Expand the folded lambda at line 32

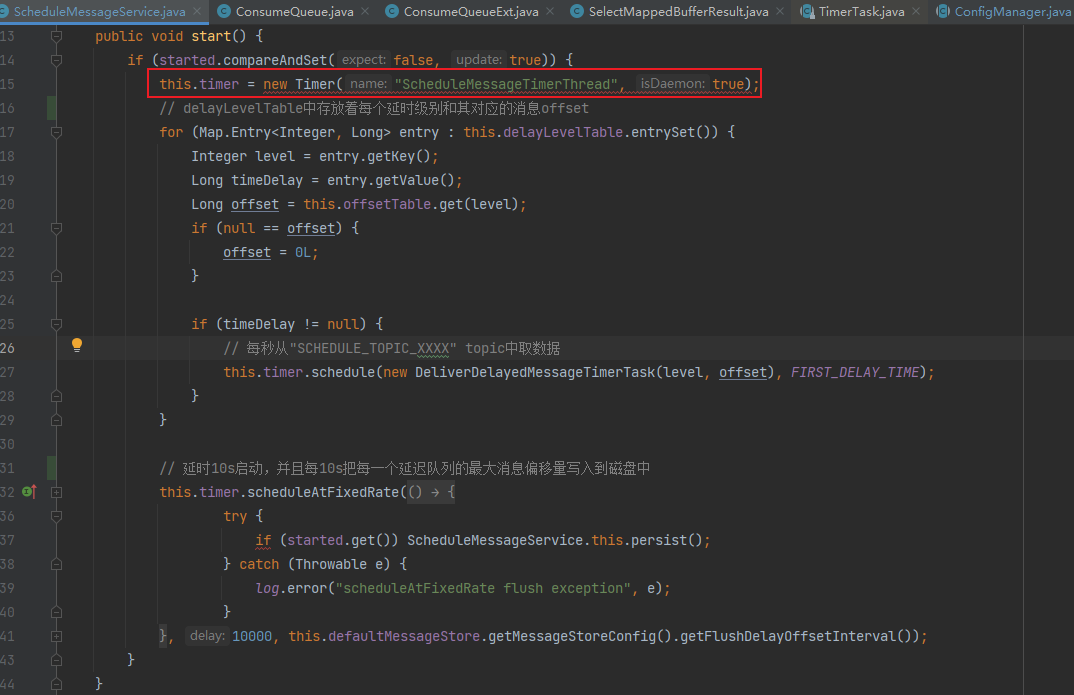(57, 492)
